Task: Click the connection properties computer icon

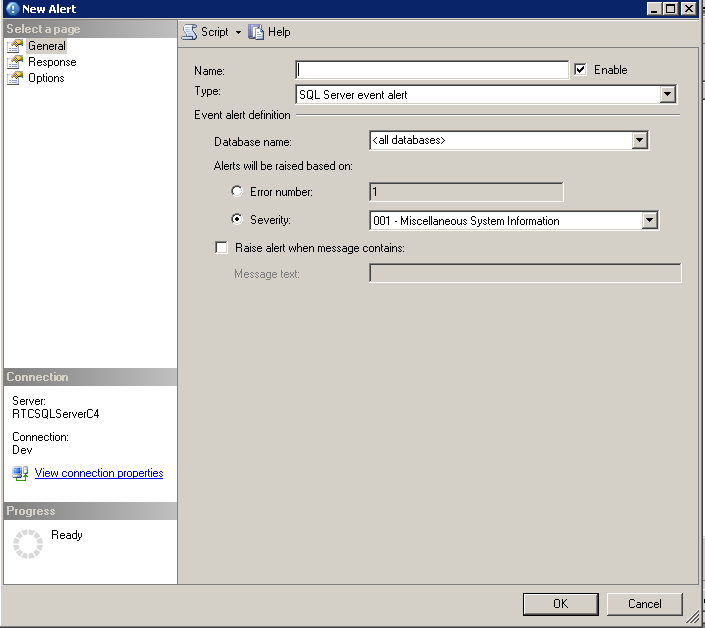Action: [20, 473]
